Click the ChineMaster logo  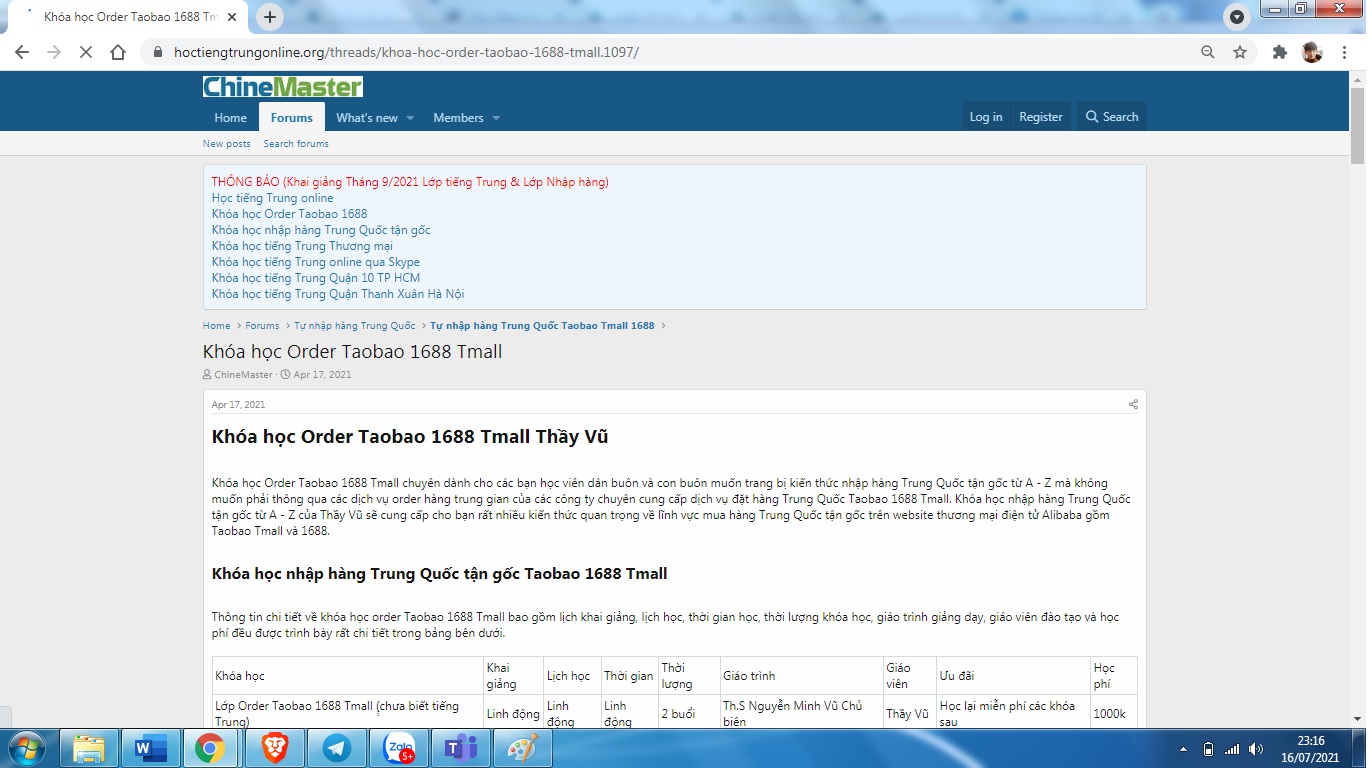tap(283, 87)
